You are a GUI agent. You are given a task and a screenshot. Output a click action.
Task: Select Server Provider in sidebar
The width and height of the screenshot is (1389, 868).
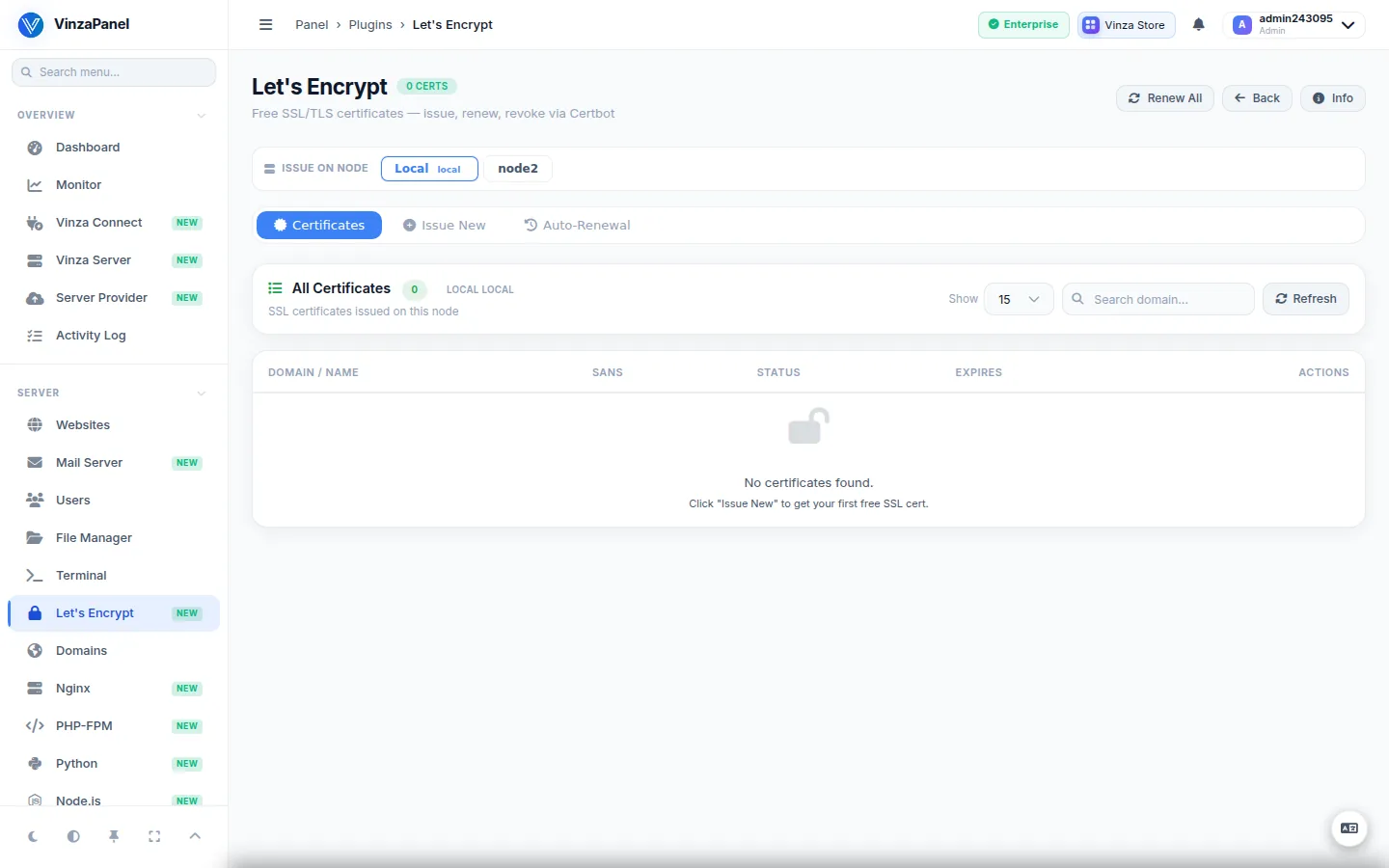(x=114, y=298)
